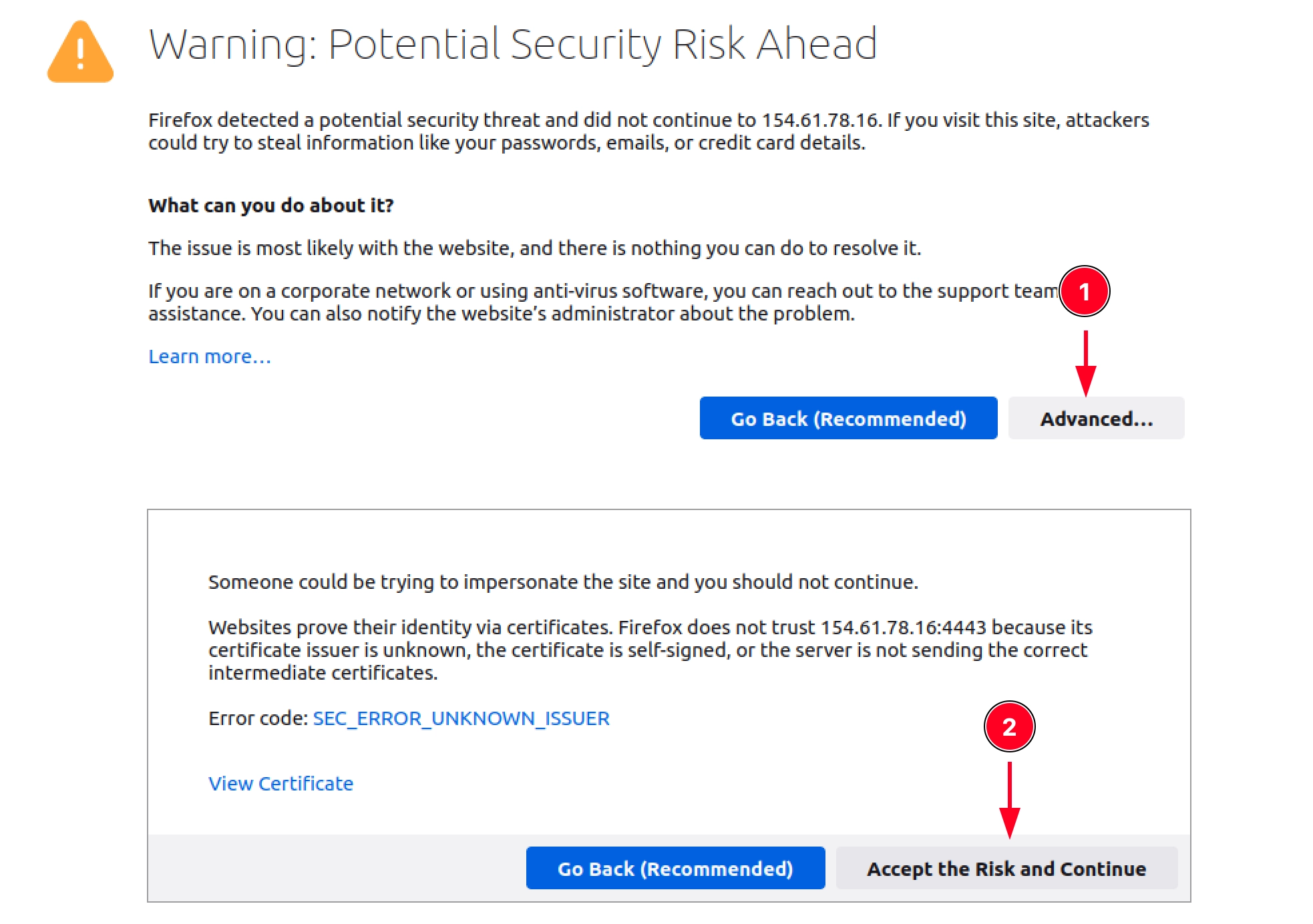
Task: Click the Websites prove their identity via certificates paragraph
Action: point(650,650)
